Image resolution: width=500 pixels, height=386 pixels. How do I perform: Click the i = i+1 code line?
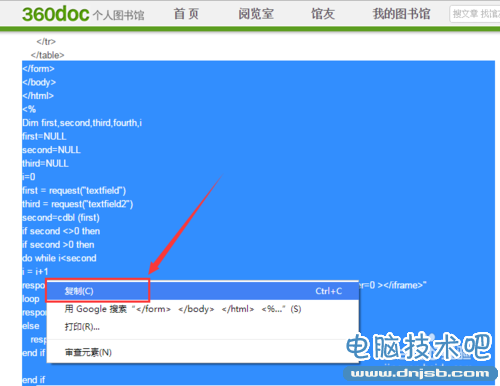[35, 272]
